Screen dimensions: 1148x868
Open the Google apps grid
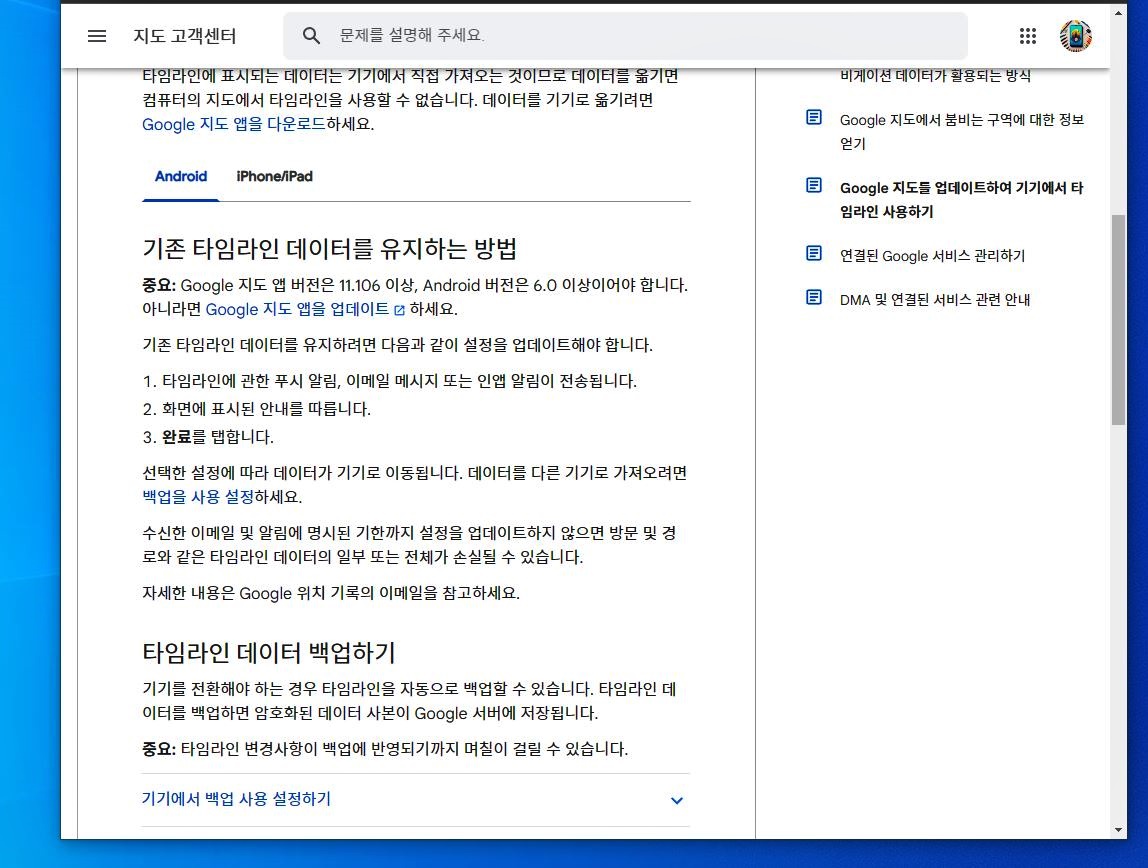1027,36
